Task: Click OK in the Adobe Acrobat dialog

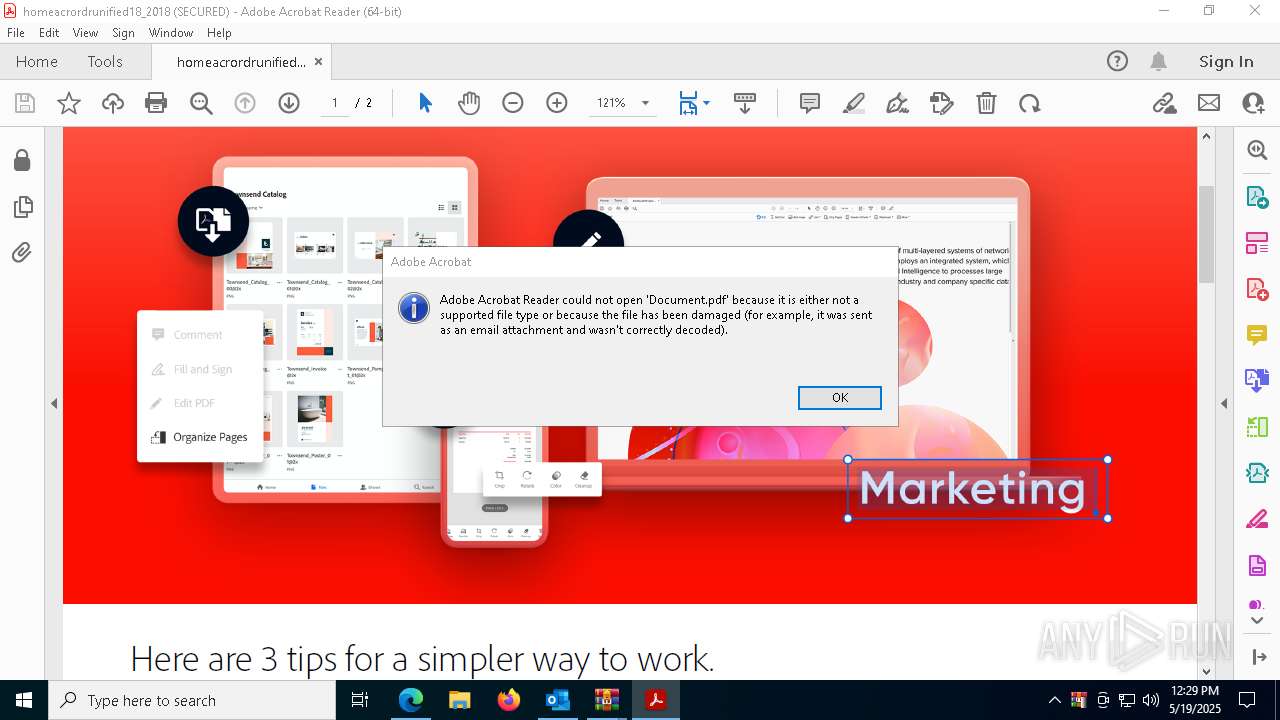Action: pos(840,398)
